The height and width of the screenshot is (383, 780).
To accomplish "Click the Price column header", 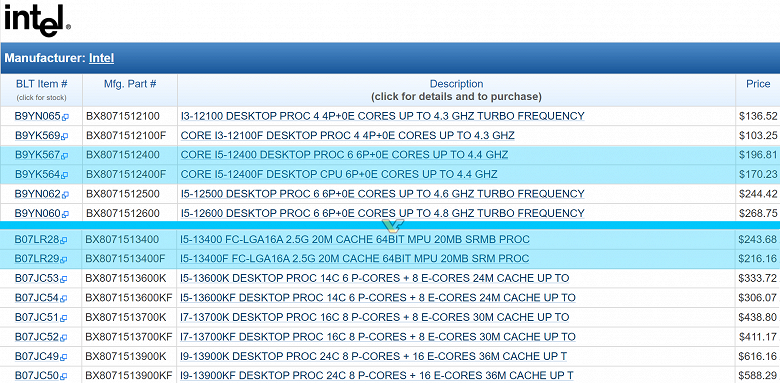I will (x=758, y=84).
